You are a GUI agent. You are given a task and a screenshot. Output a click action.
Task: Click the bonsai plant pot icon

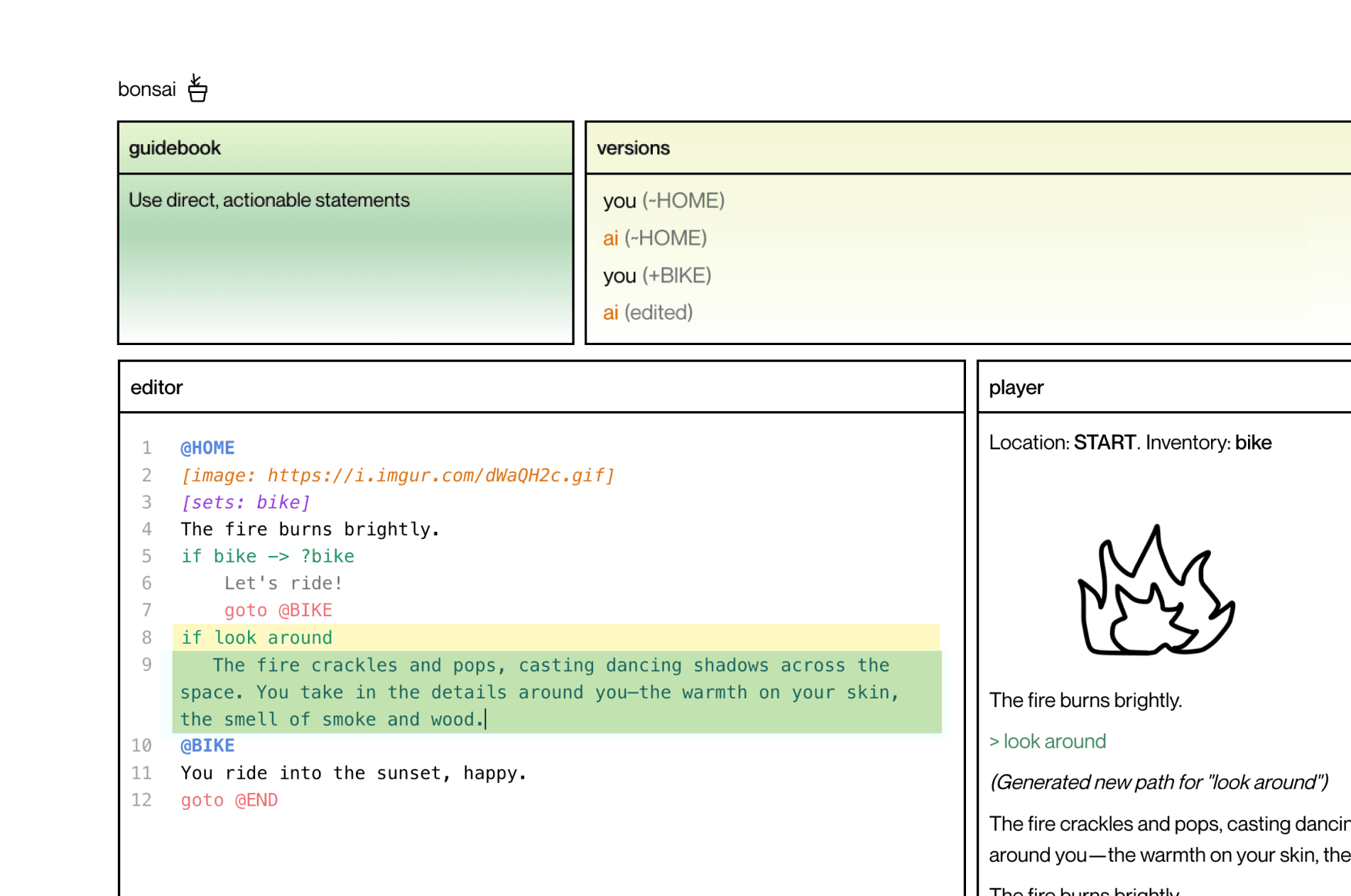tap(197, 89)
